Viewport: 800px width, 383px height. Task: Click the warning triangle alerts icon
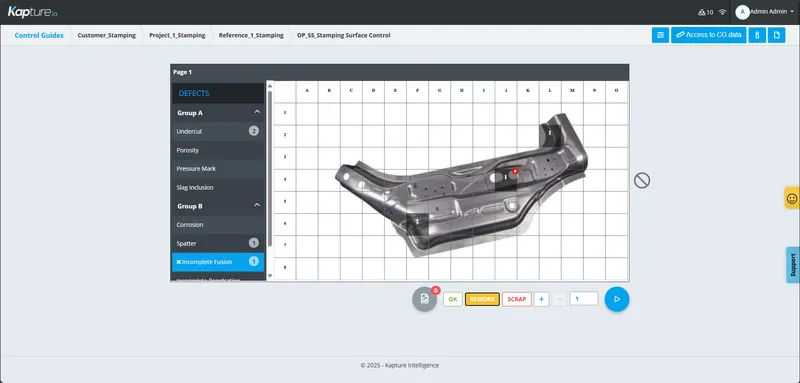pyautogui.click(x=701, y=12)
